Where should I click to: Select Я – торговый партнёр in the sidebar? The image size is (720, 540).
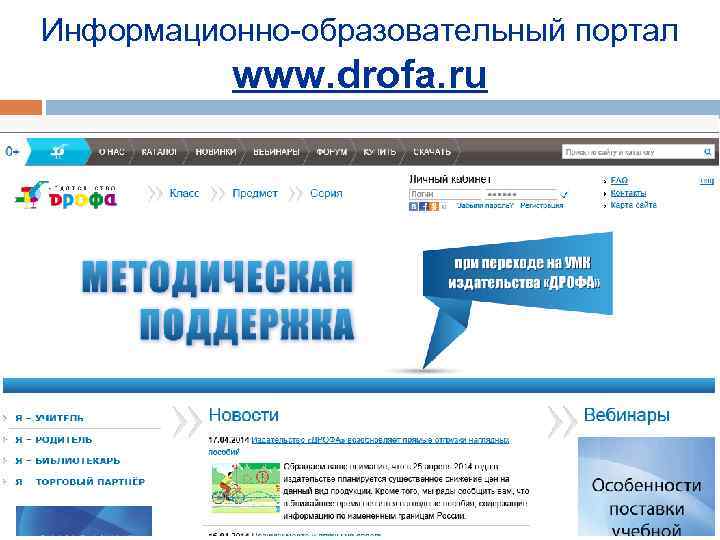[x=80, y=482]
